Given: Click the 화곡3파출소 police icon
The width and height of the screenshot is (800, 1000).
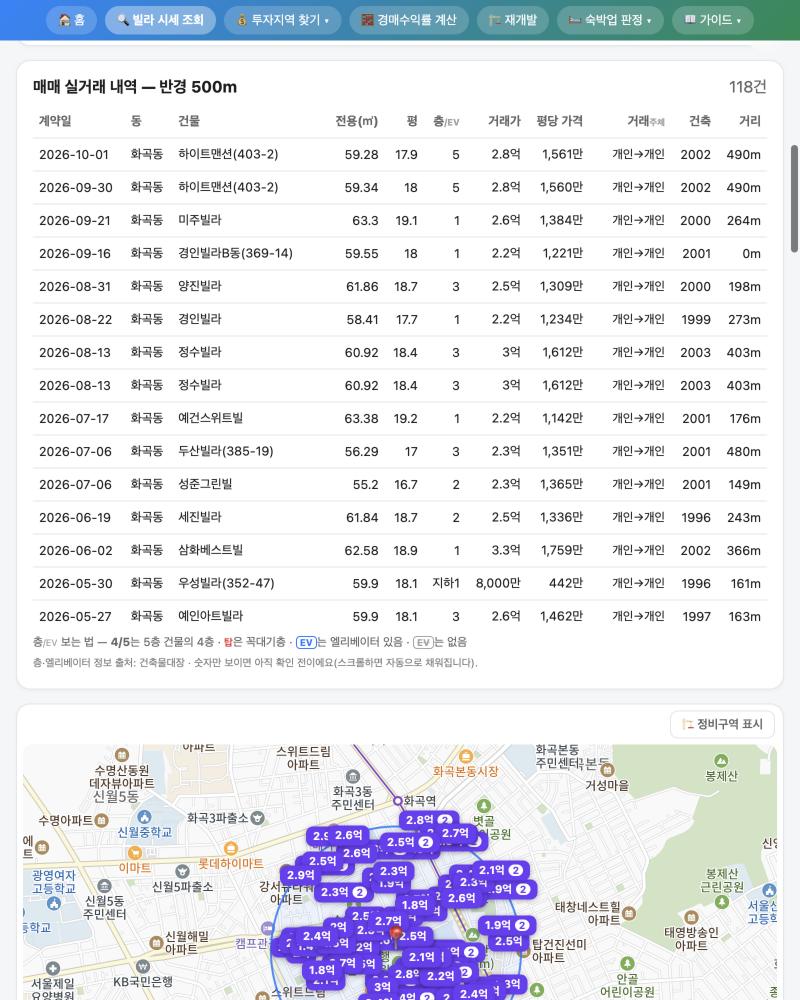Looking at the screenshot, I should pyautogui.click(x=258, y=818).
